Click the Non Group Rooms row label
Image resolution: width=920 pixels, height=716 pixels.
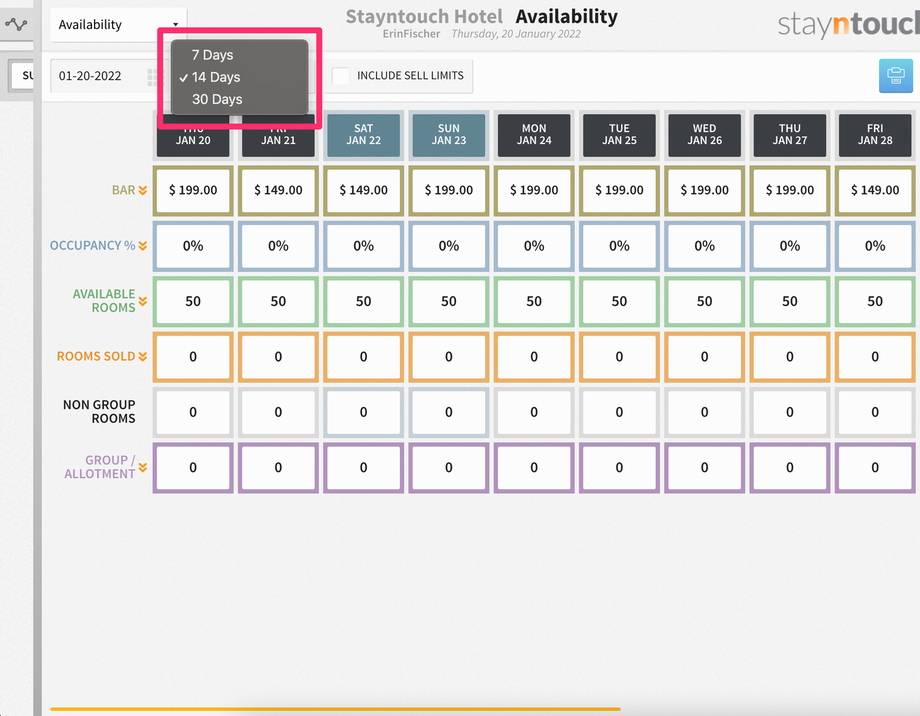(99, 411)
